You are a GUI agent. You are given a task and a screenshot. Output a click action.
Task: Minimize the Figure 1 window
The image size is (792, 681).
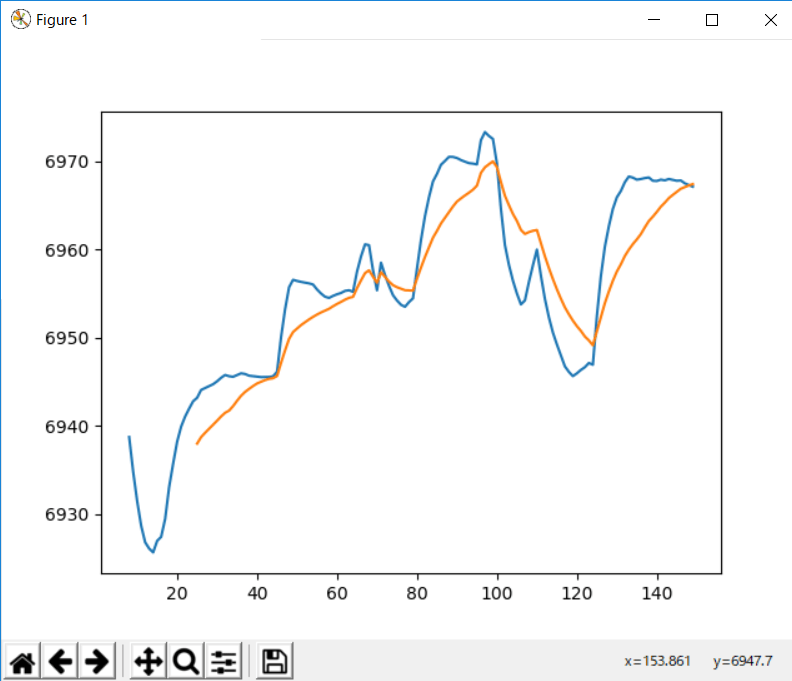pyautogui.click(x=655, y=20)
